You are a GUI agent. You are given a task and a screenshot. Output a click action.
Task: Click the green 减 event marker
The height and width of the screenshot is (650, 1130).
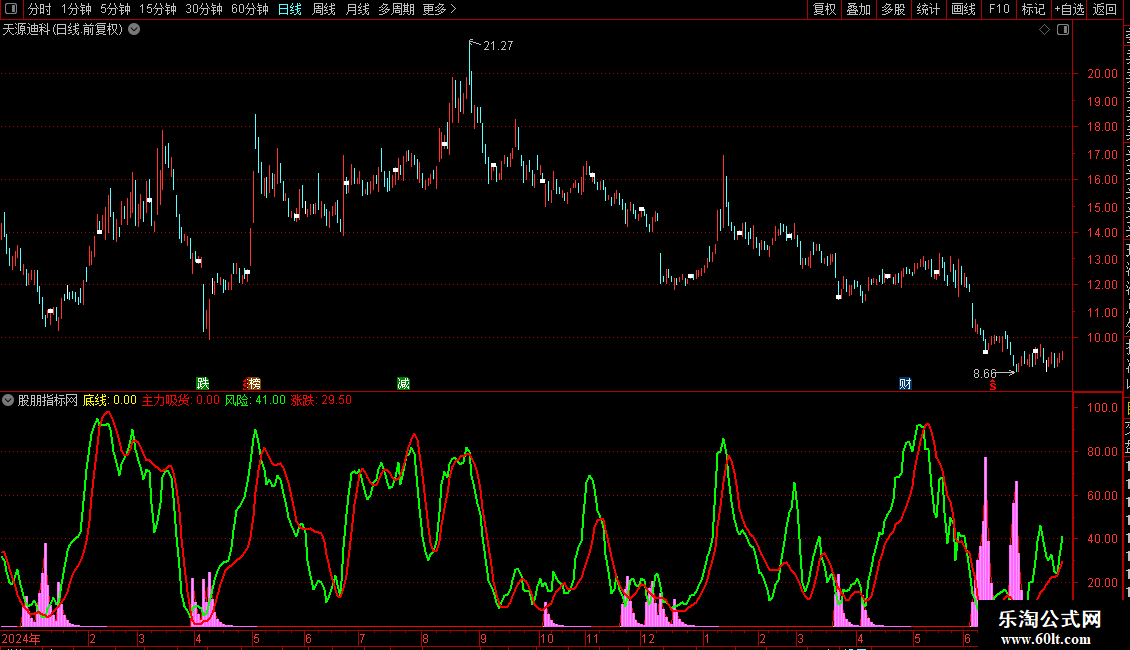pos(404,383)
